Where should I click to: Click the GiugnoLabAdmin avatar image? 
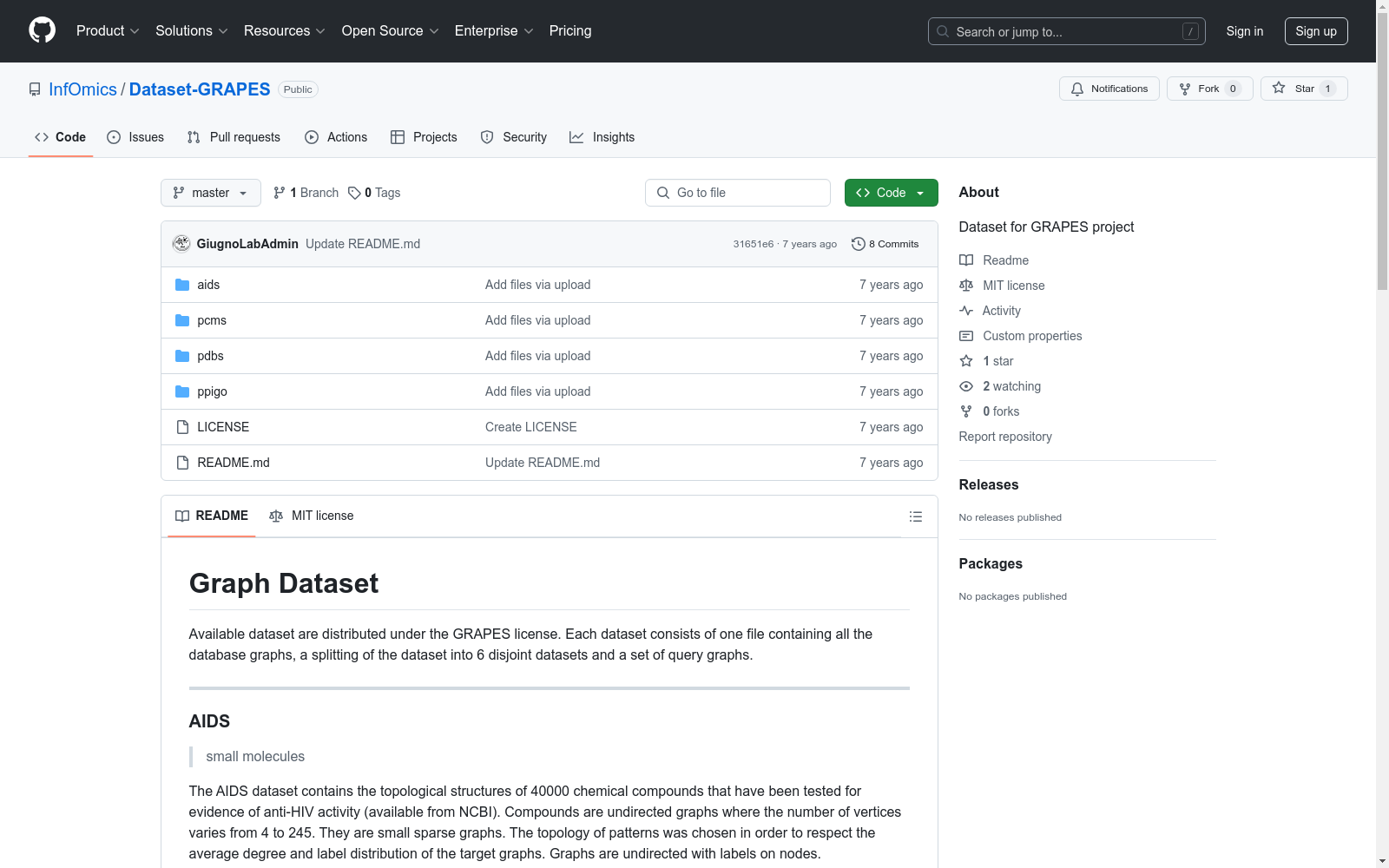pos(181,244)
